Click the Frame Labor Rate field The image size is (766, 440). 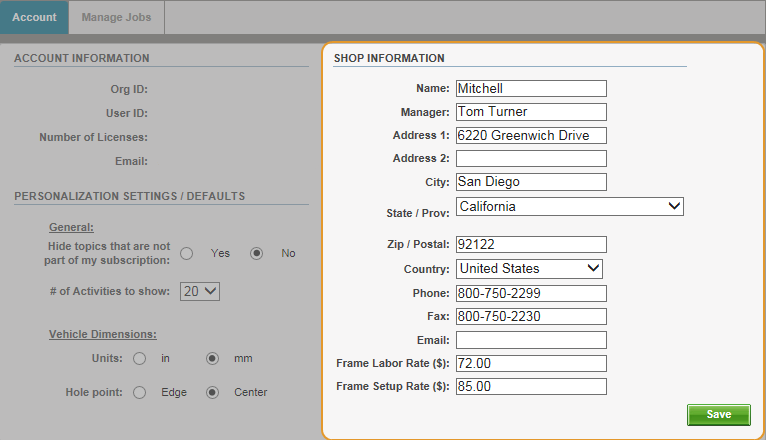pyautogui.click(x=532, y=363)
